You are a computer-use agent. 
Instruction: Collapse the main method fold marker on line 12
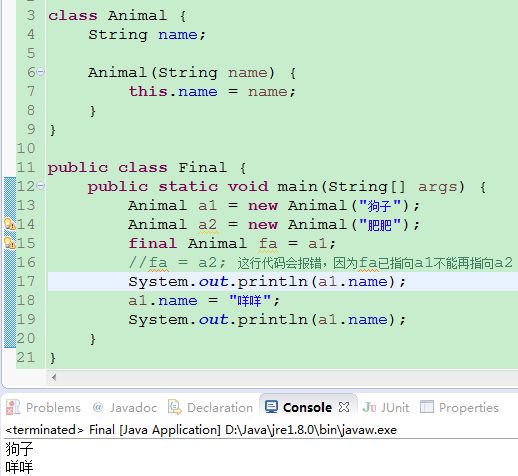pyautogui.click(x=41, y=186)
